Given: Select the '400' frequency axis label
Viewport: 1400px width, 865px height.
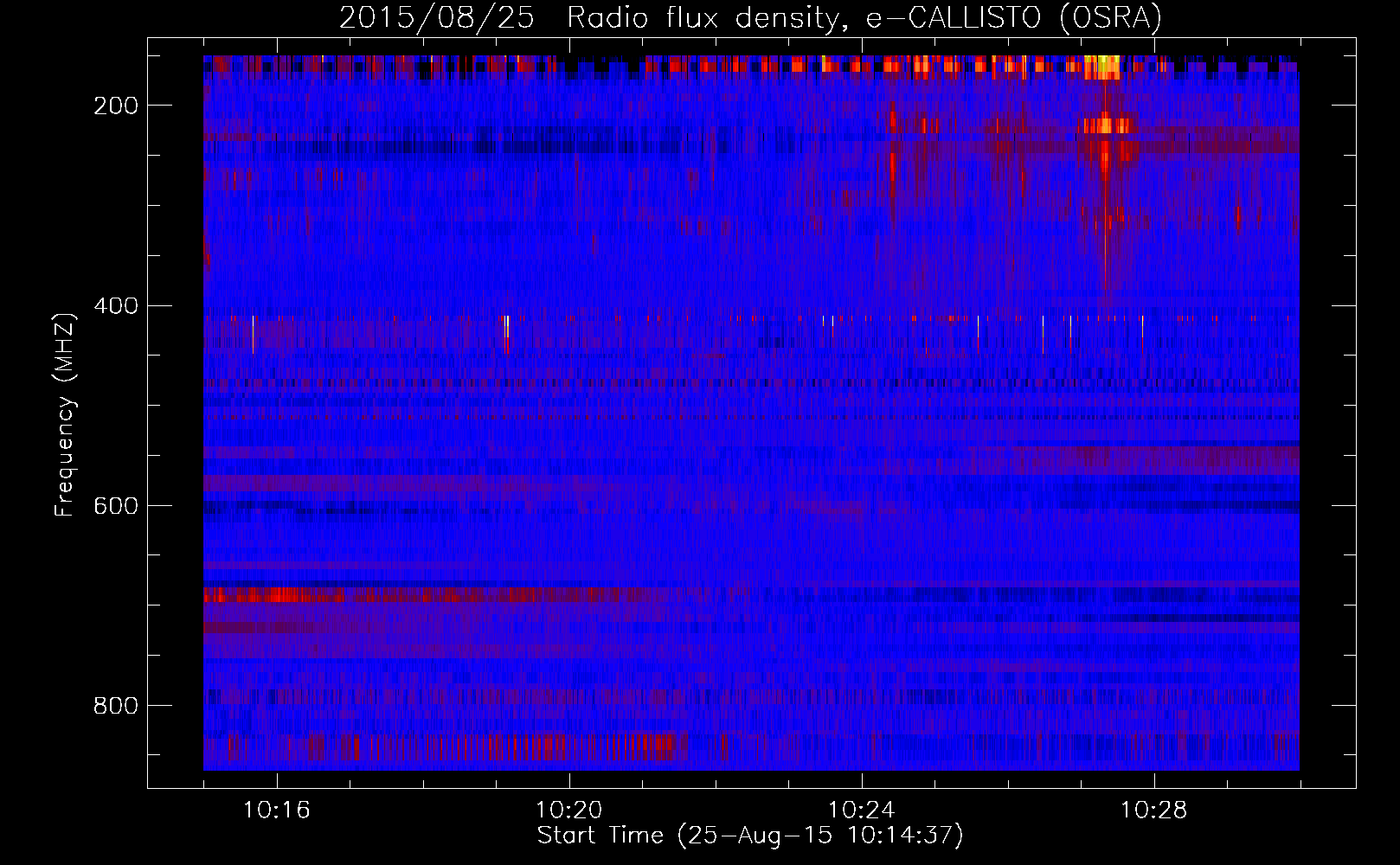Looking at the screenshot, I should click(116, 306).
